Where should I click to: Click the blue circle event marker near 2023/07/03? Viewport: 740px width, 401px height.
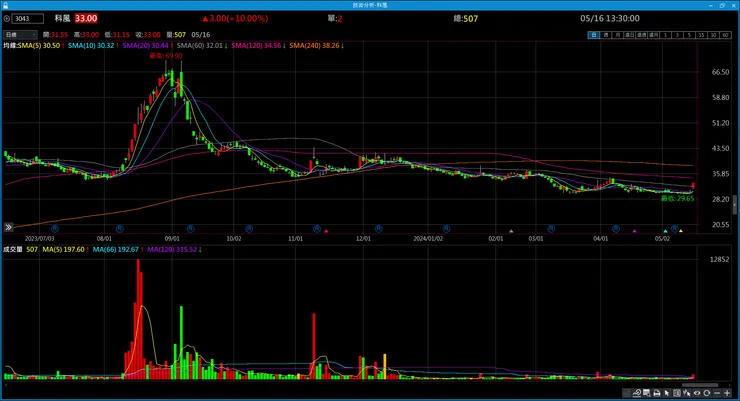pyautogui.click(x=55, y=228)
